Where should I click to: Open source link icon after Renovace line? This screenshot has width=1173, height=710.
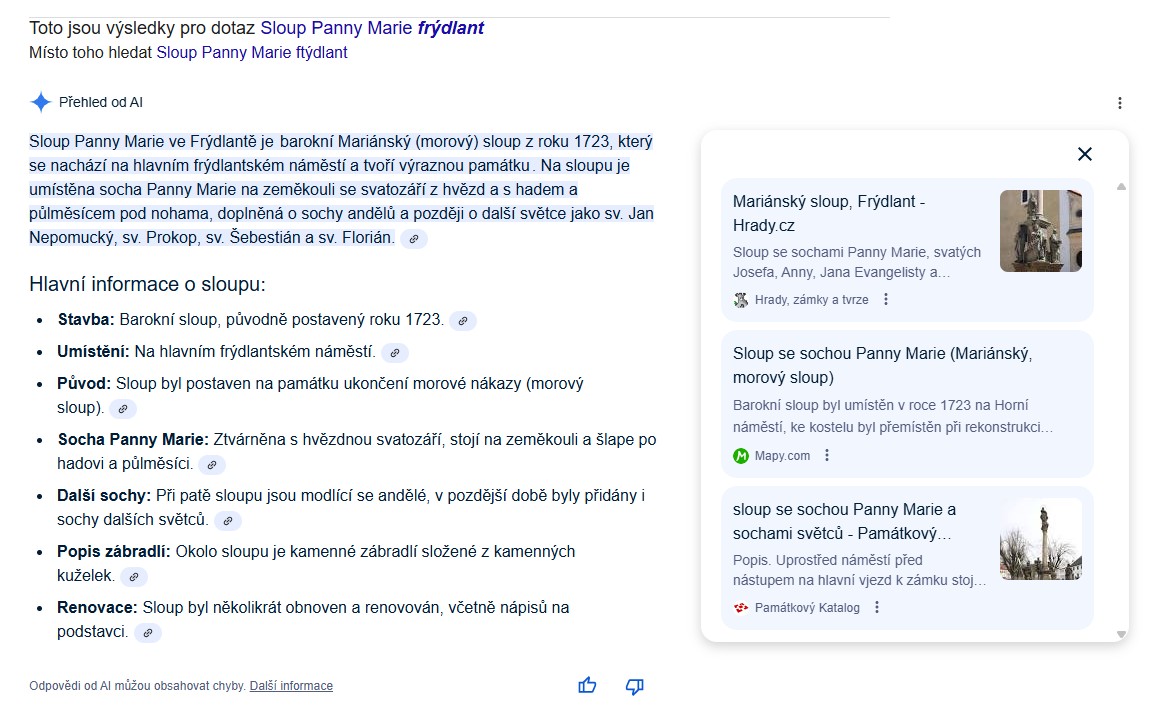click(147, 633)
